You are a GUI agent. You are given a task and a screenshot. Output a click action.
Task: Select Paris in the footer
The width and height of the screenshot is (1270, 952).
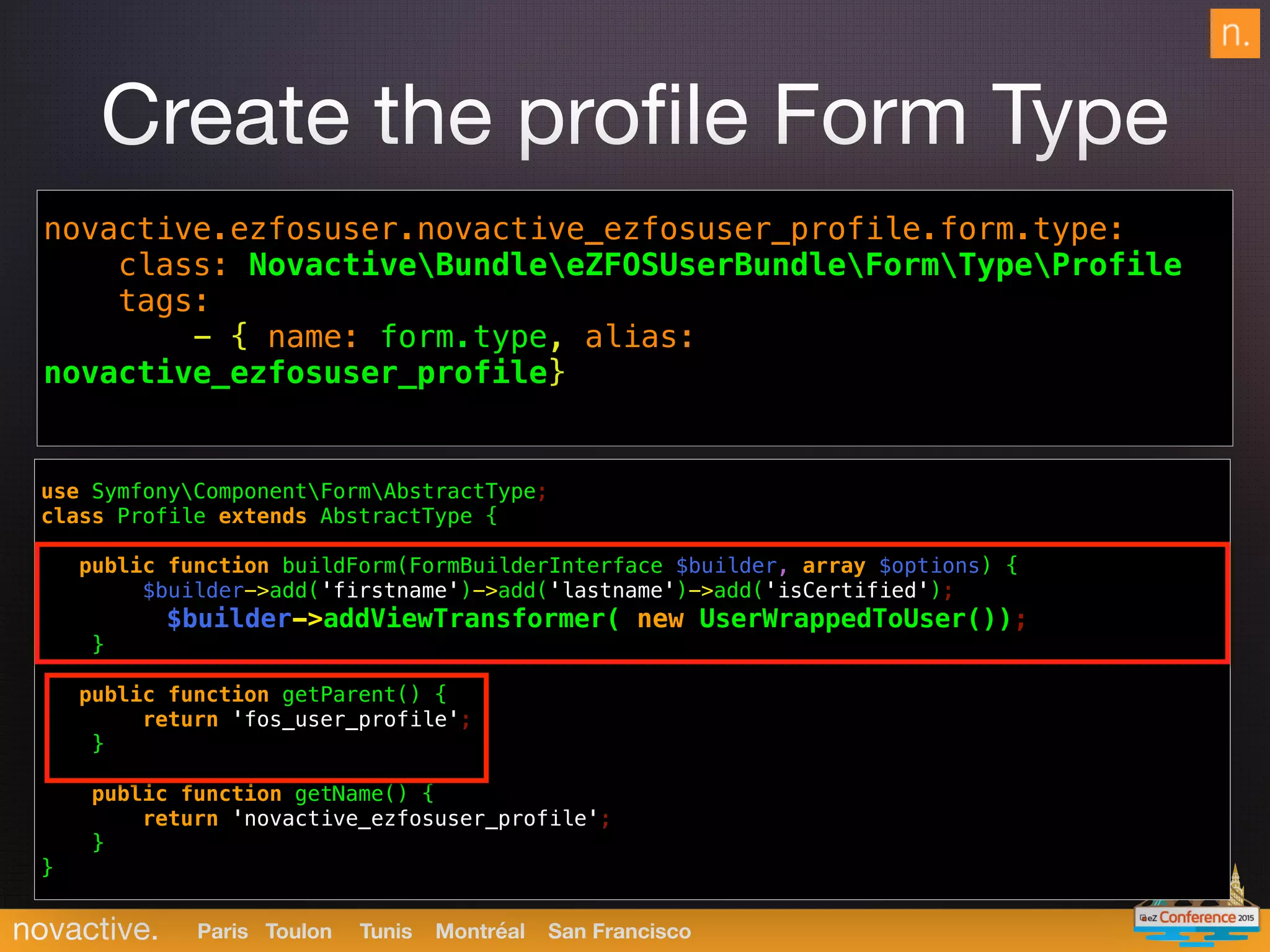tap(222, 931)
